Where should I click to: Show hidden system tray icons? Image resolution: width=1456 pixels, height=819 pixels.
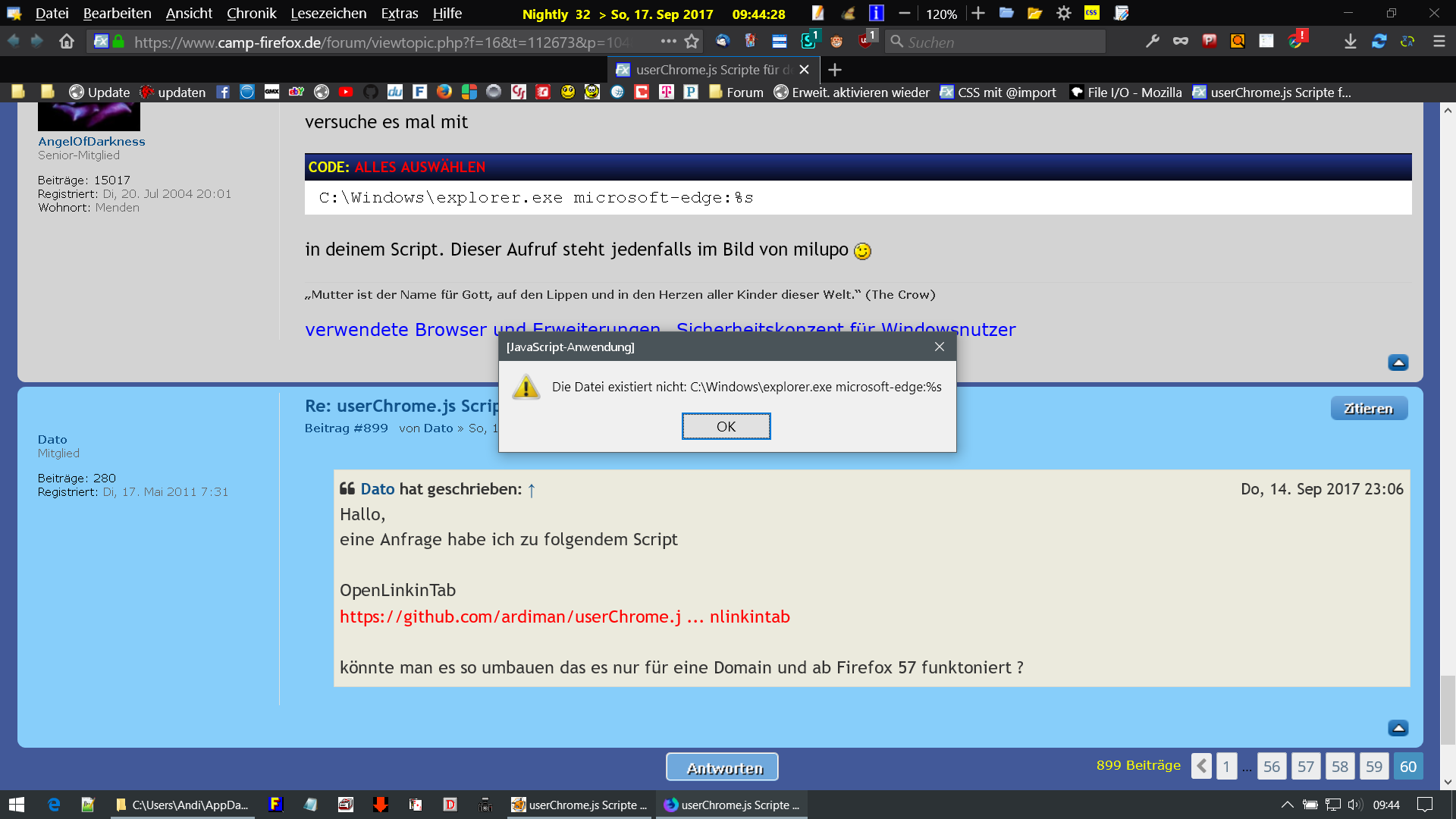click(1287, 805)
